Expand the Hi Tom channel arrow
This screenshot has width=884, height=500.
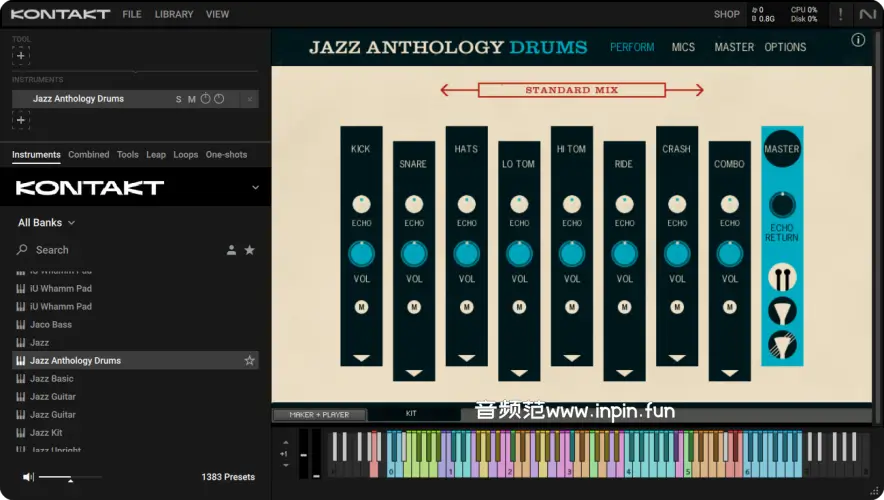pos(572,358)
